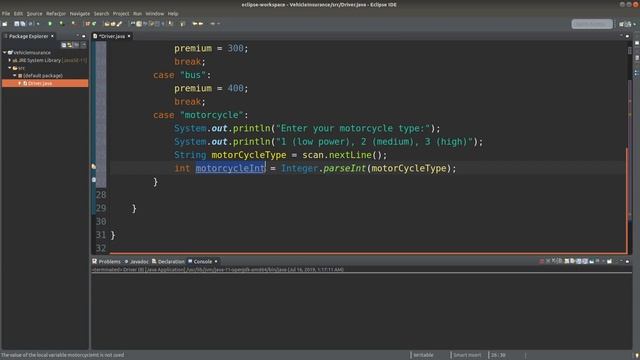Click Collapse All in Package Explorer
The height and width of the screenshot is (360, 640).
[x=64, y=45]
